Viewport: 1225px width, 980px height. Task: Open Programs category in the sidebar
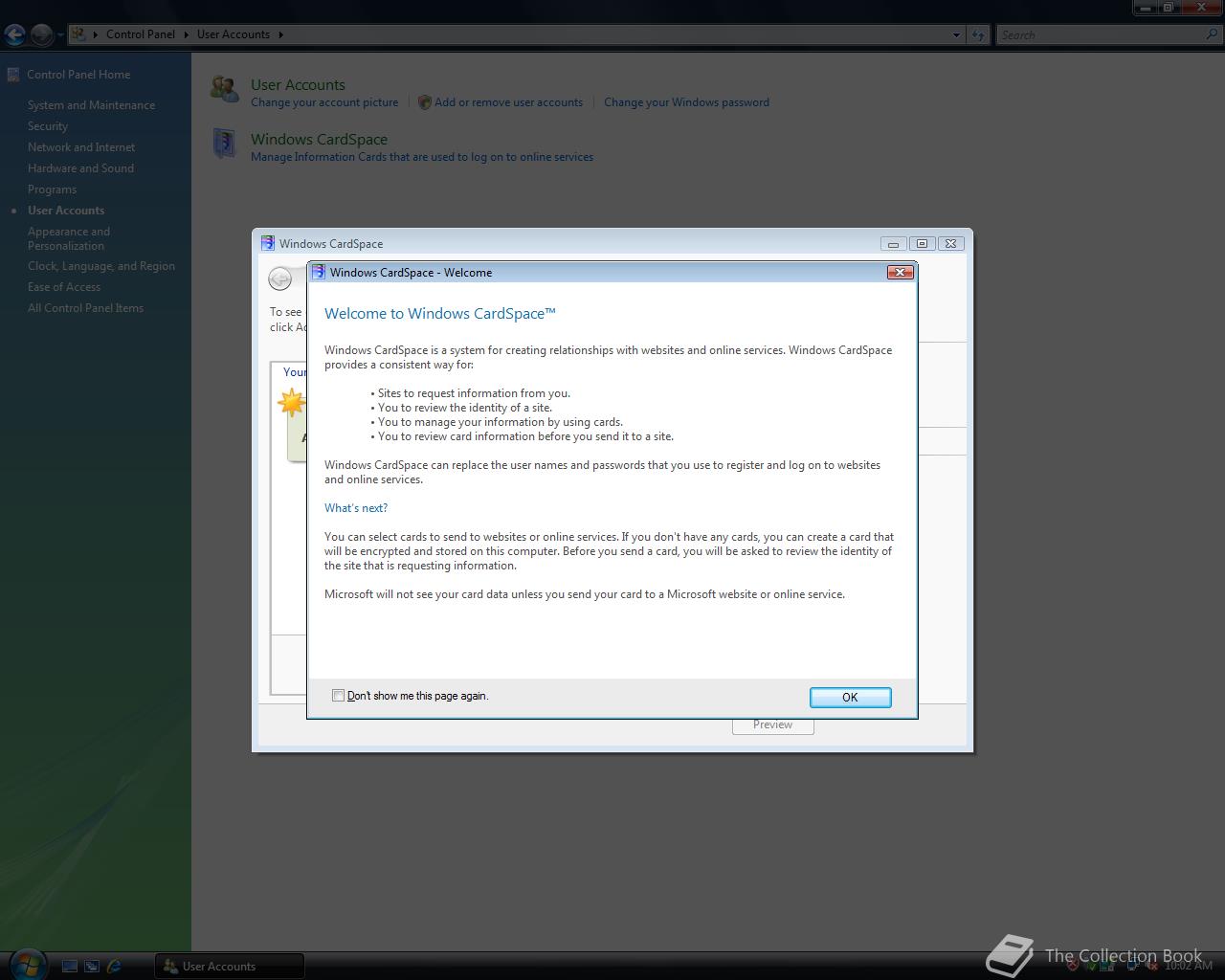pos(52,189)
